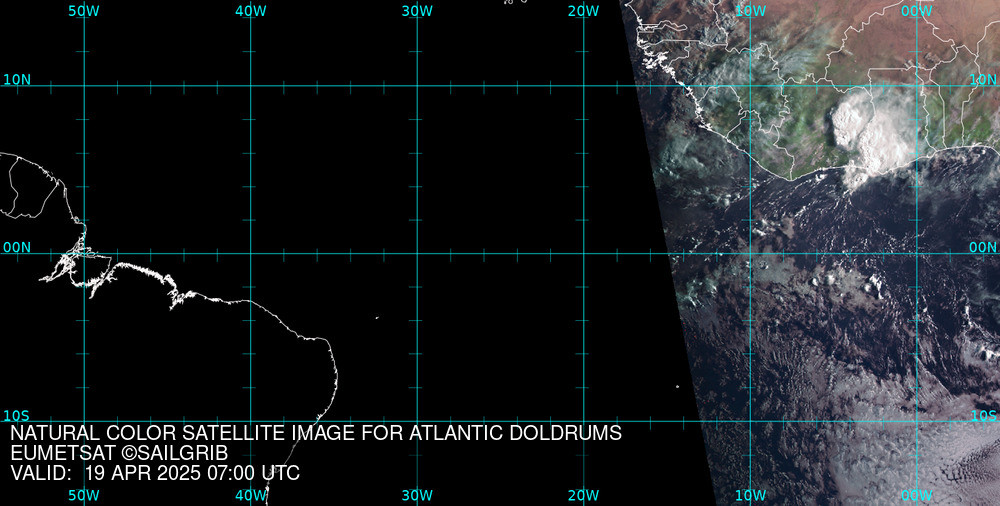Screen dimensions: 1000x506
Task: Pick the 10N latitude label on the right side
Action: (983, 80)
